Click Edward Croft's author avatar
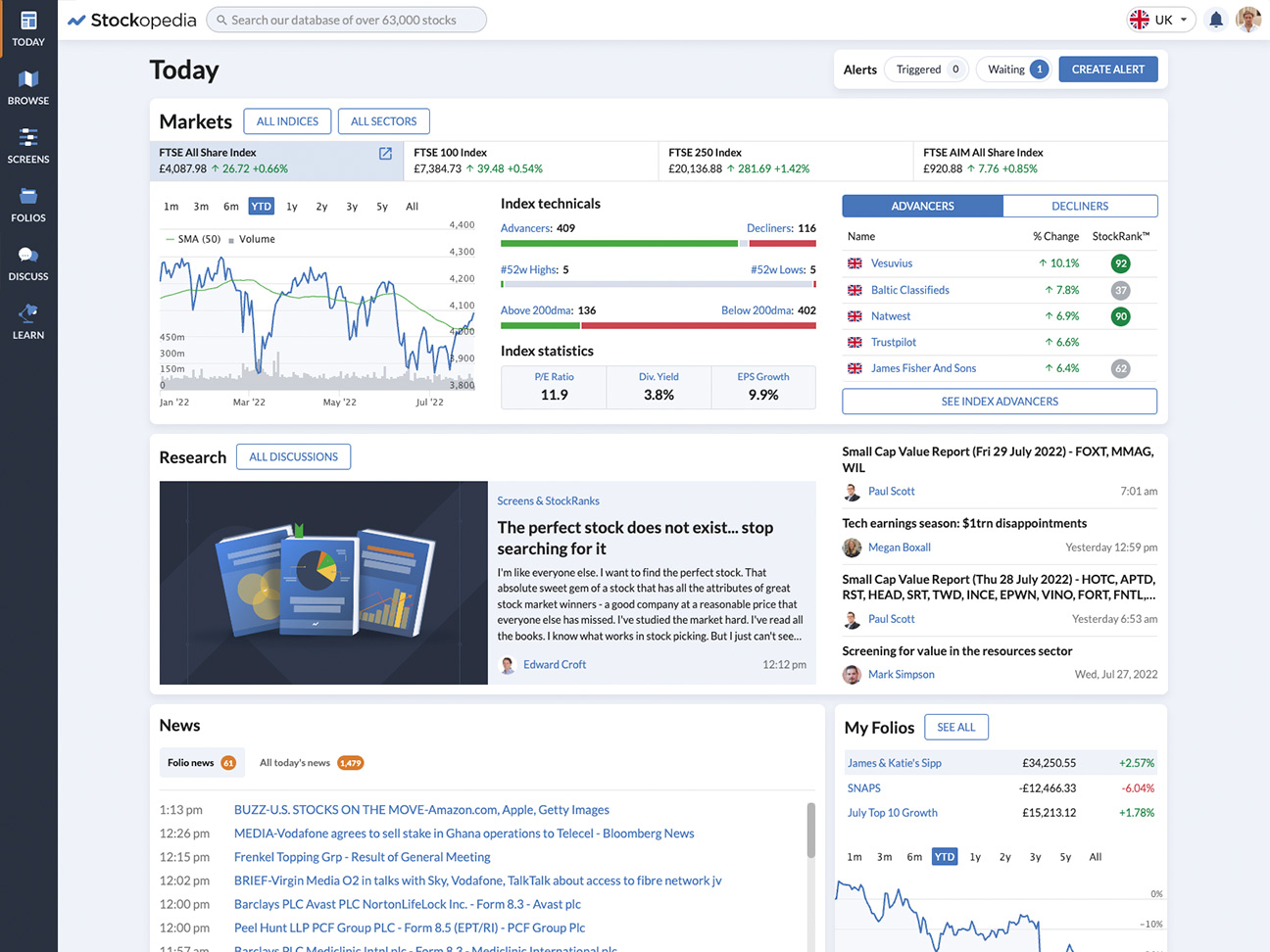The width and height of the screenshot is (1270, 952). [x=508, y=665]
